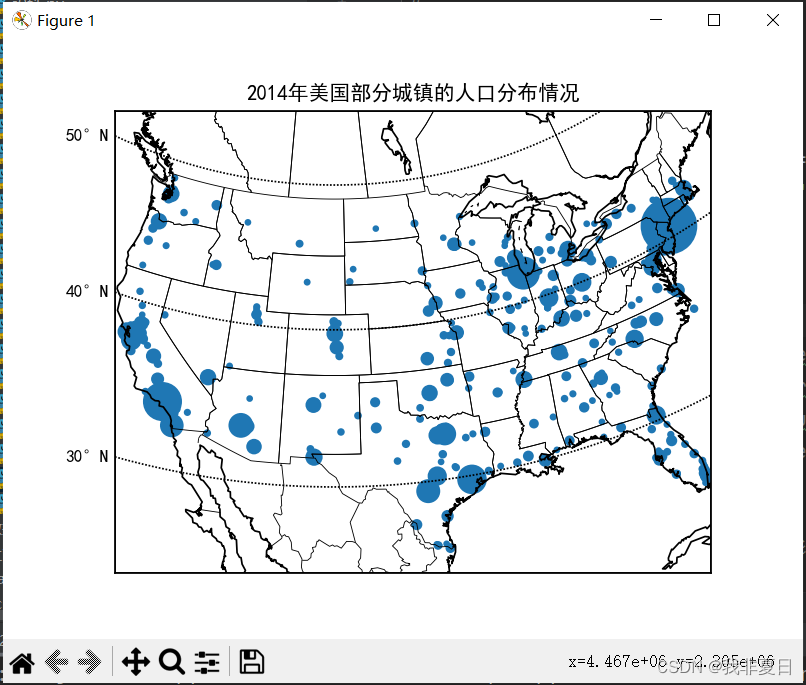Select the Home view tool

(x=21, y=661)
